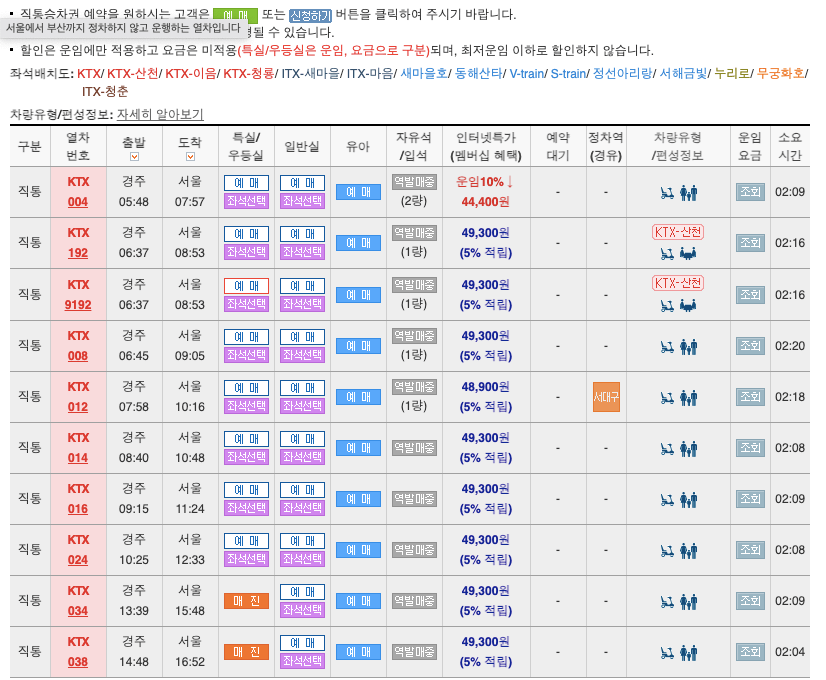Click the family seat icon for train KTX 004
The image size is (826, 680).
click(x=689, y=192)
